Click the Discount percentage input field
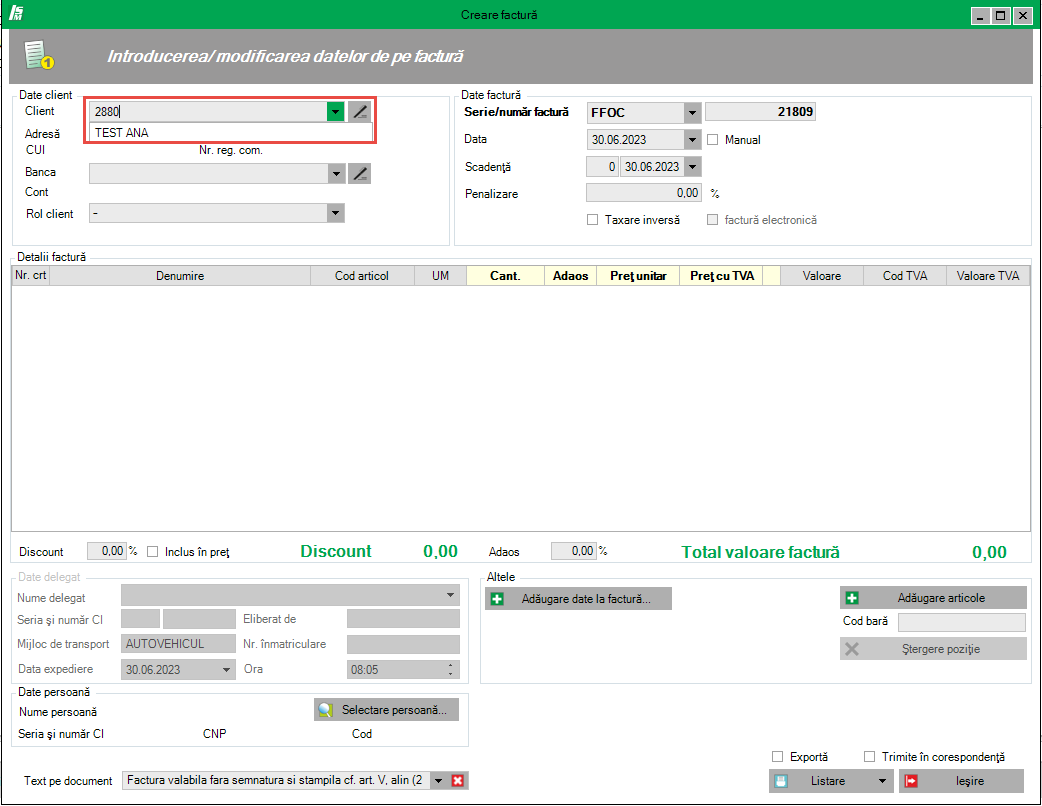The height and width of the screenshot is (806, 1042). [x=106, y=551]
